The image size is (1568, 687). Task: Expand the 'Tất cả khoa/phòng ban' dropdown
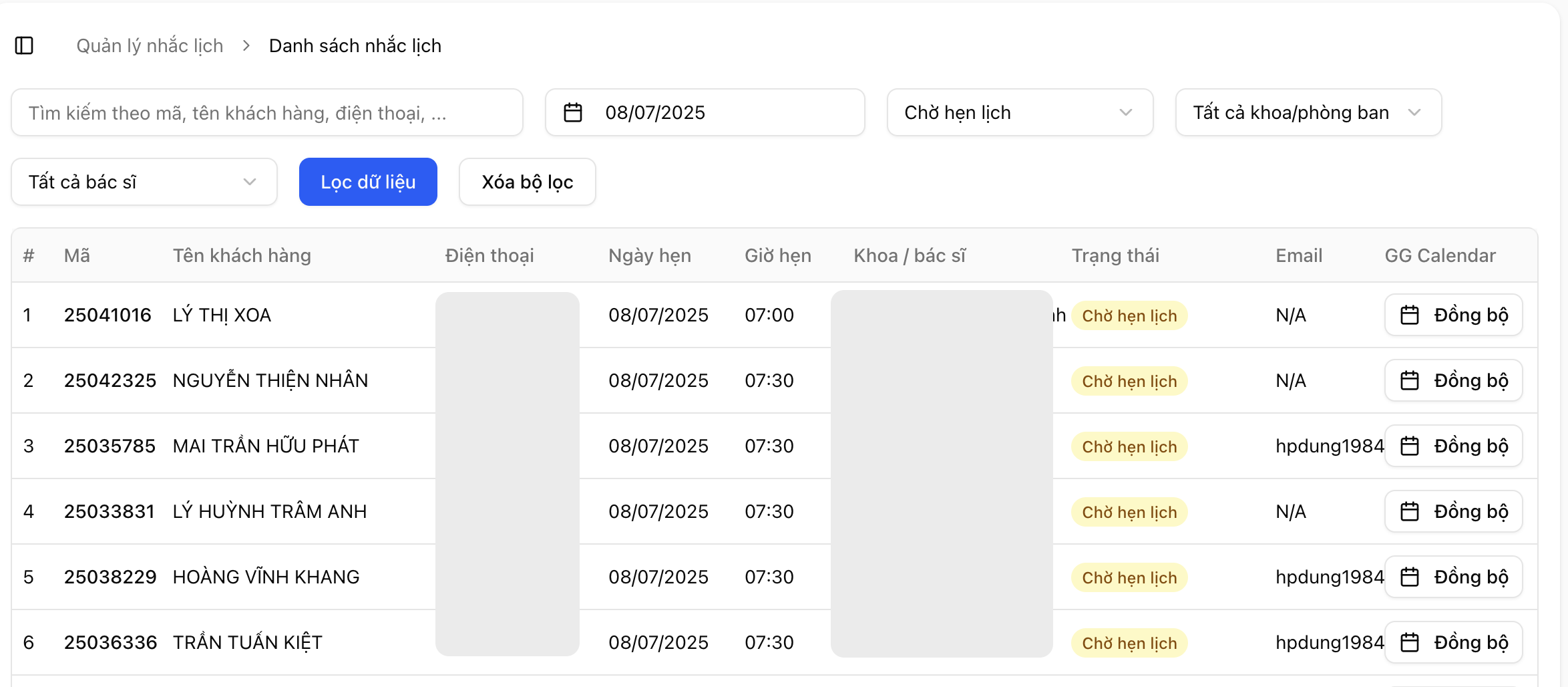click(x=1308, y=112)
